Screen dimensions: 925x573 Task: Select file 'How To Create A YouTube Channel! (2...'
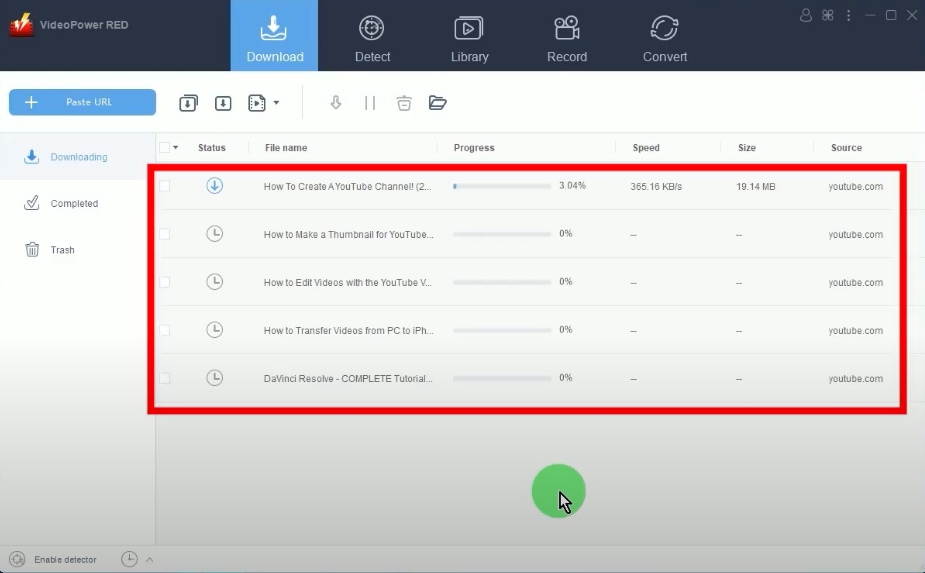[x=347, y=186]
